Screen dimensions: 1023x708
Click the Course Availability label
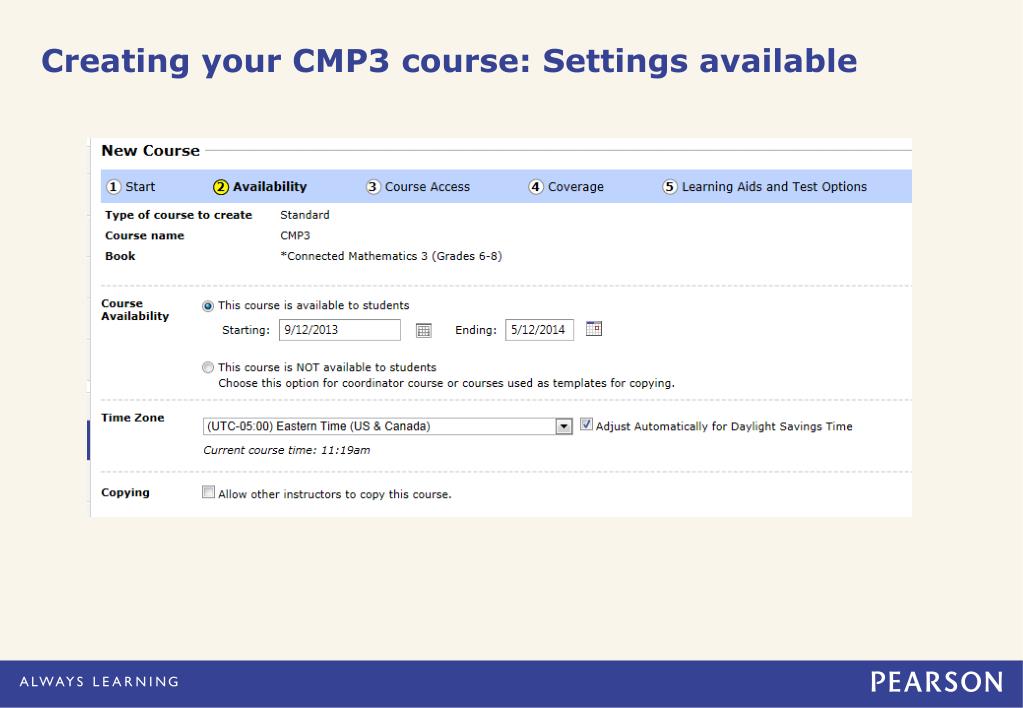[x=135, y=310]
